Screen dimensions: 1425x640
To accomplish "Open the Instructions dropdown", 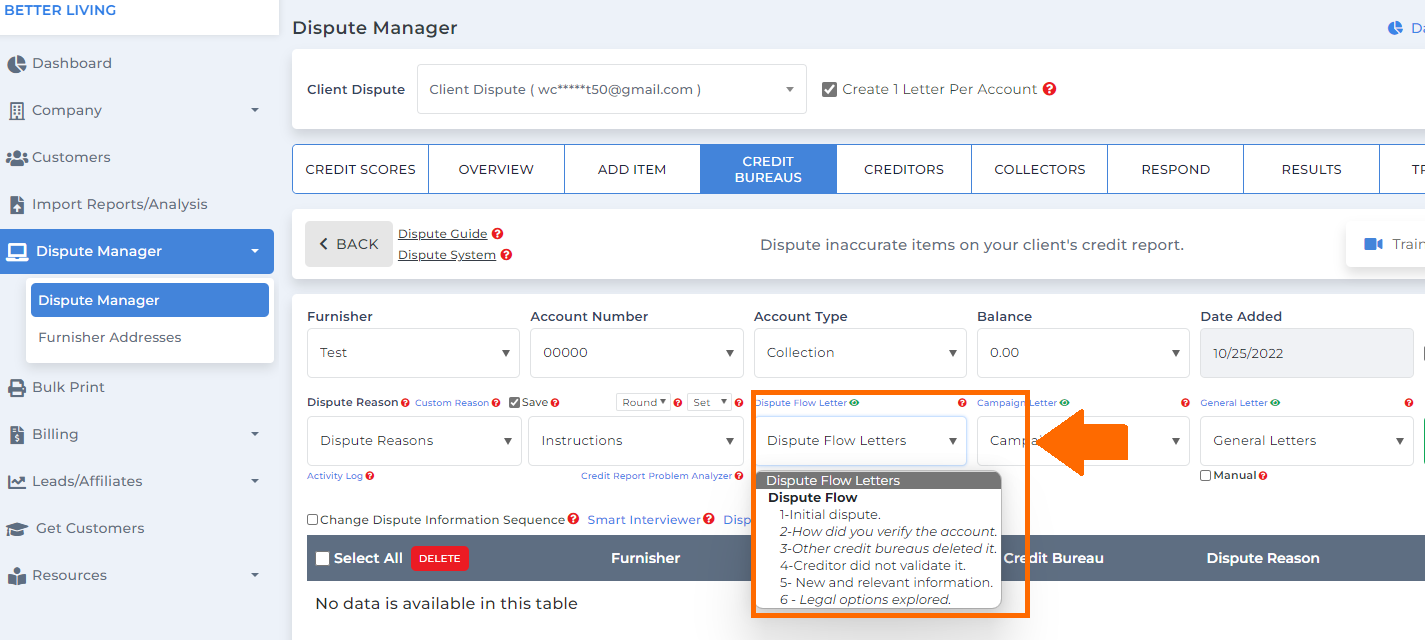I will tap(636, 441).
